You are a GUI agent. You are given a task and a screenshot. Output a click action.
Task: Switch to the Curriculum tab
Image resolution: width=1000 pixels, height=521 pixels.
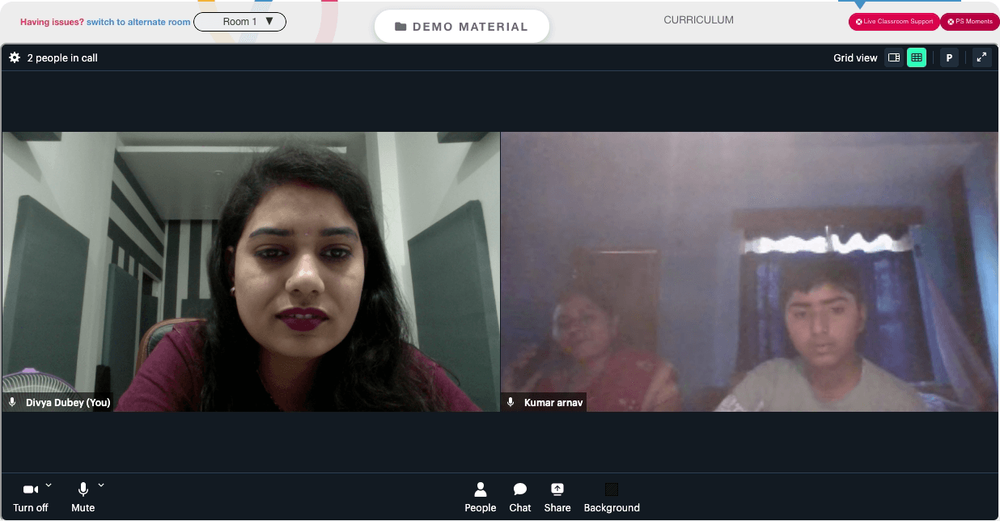pos(698,20)
